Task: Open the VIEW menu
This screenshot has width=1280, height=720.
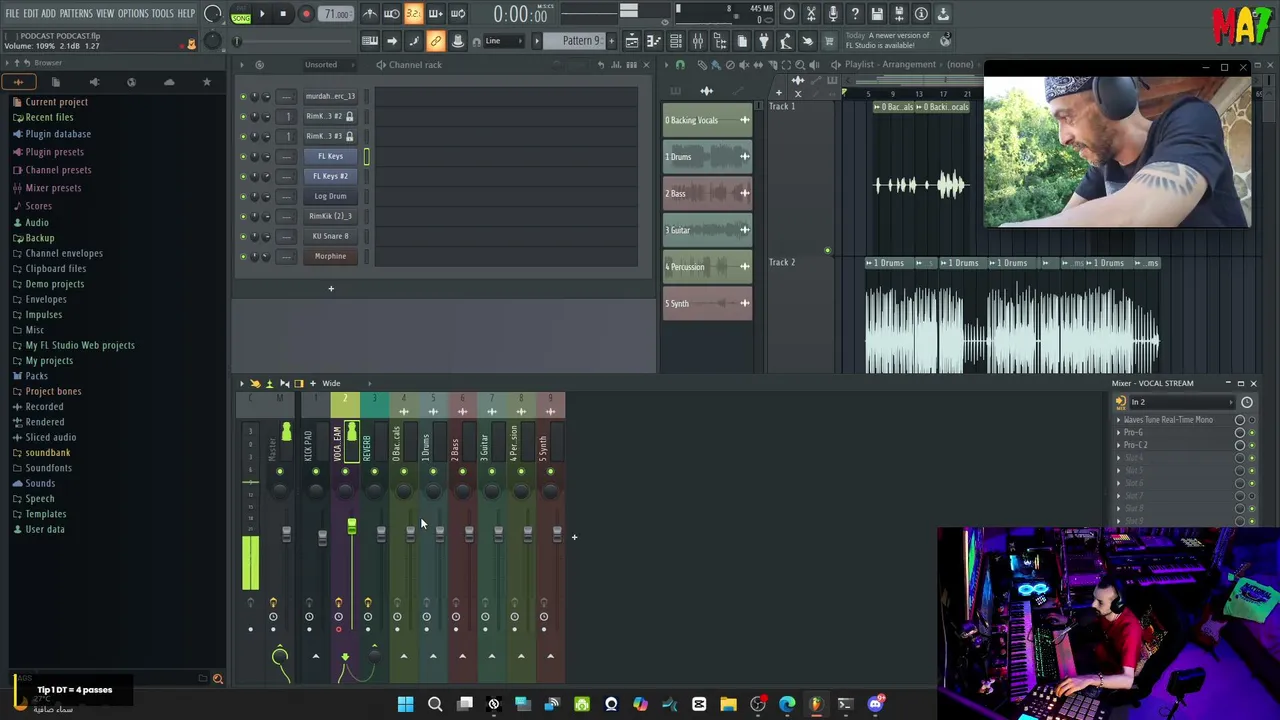Action: 105,14
